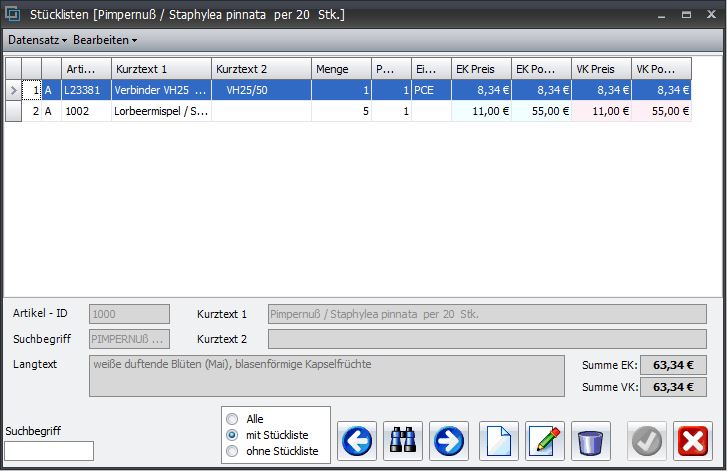Click the grey checkmark confirm icon
Image resolution: width=727 pixels, height=471 pixels.
[x=647, y=441]
